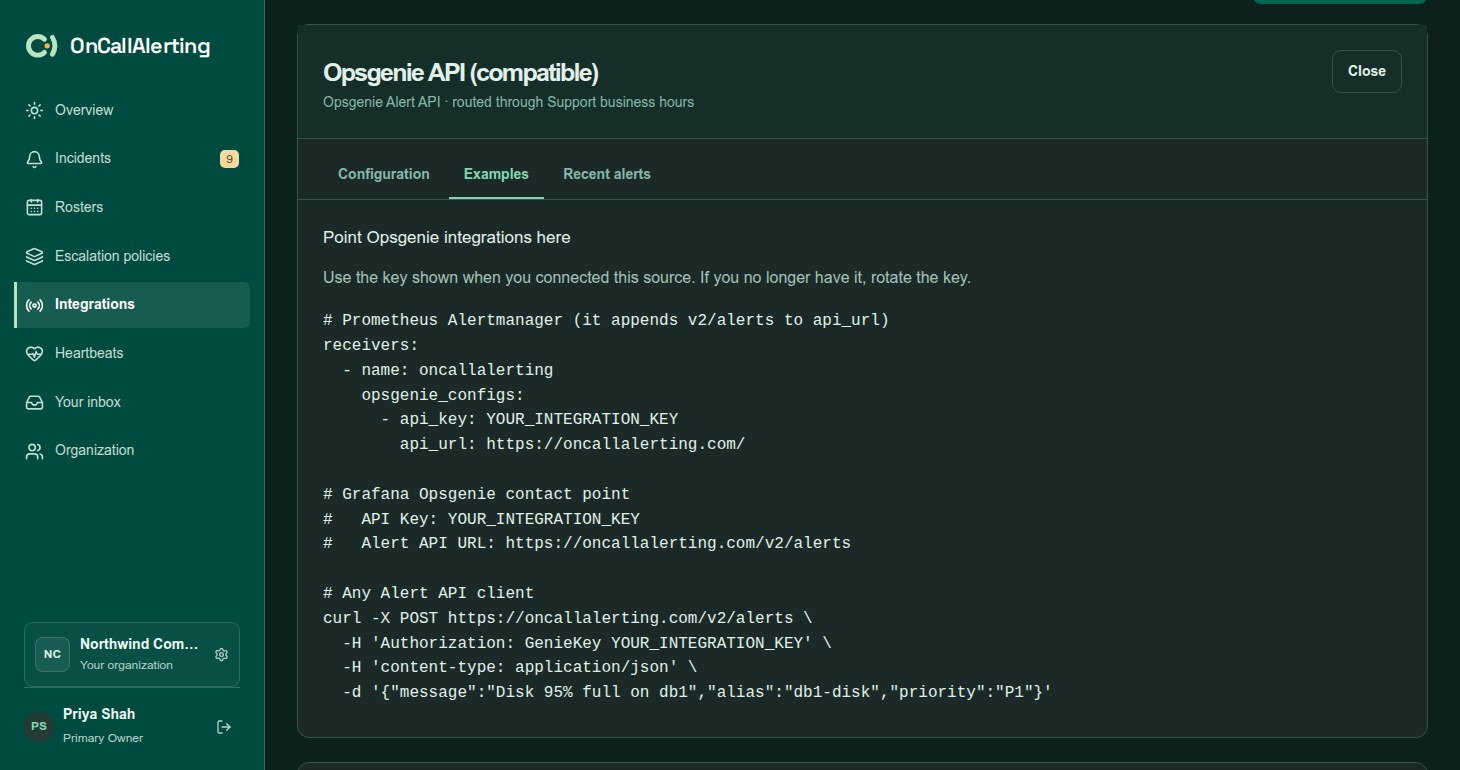
Task: Open Rosters in the sidebar
Action: (132, 207)
